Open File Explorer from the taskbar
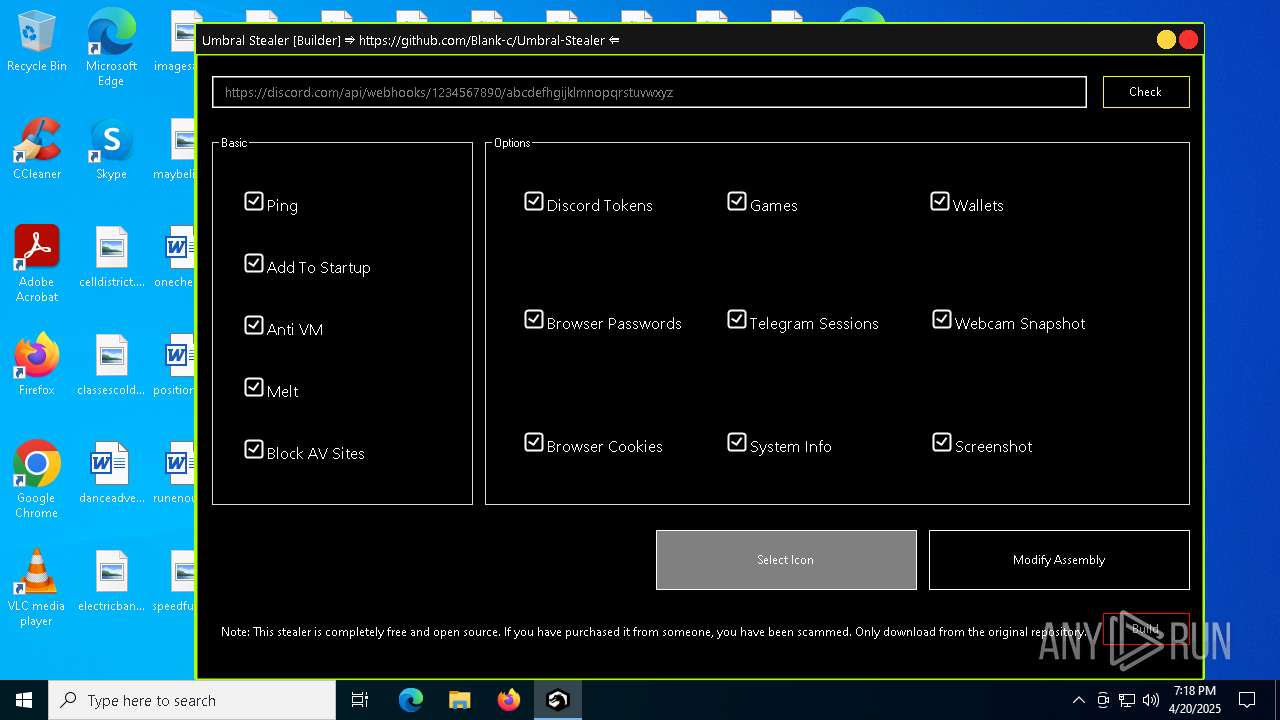 pyautogui.click(x=460, y=700)
